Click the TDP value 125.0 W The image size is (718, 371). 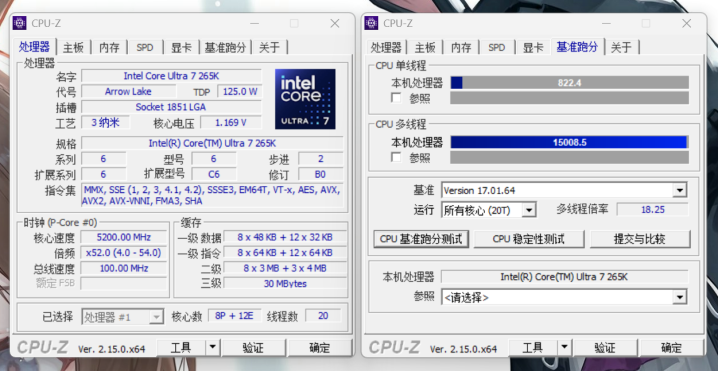tap(239, 92)
